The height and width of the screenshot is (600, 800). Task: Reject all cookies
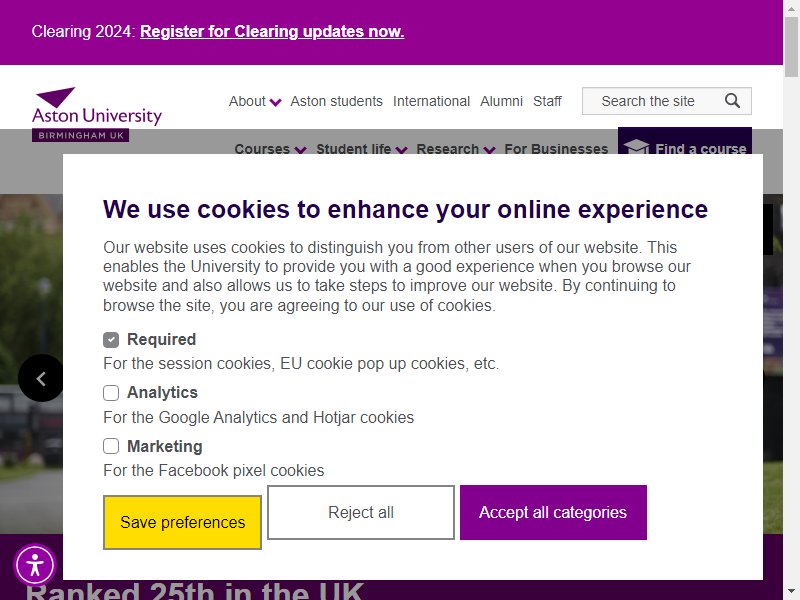(x=361, y=512)
